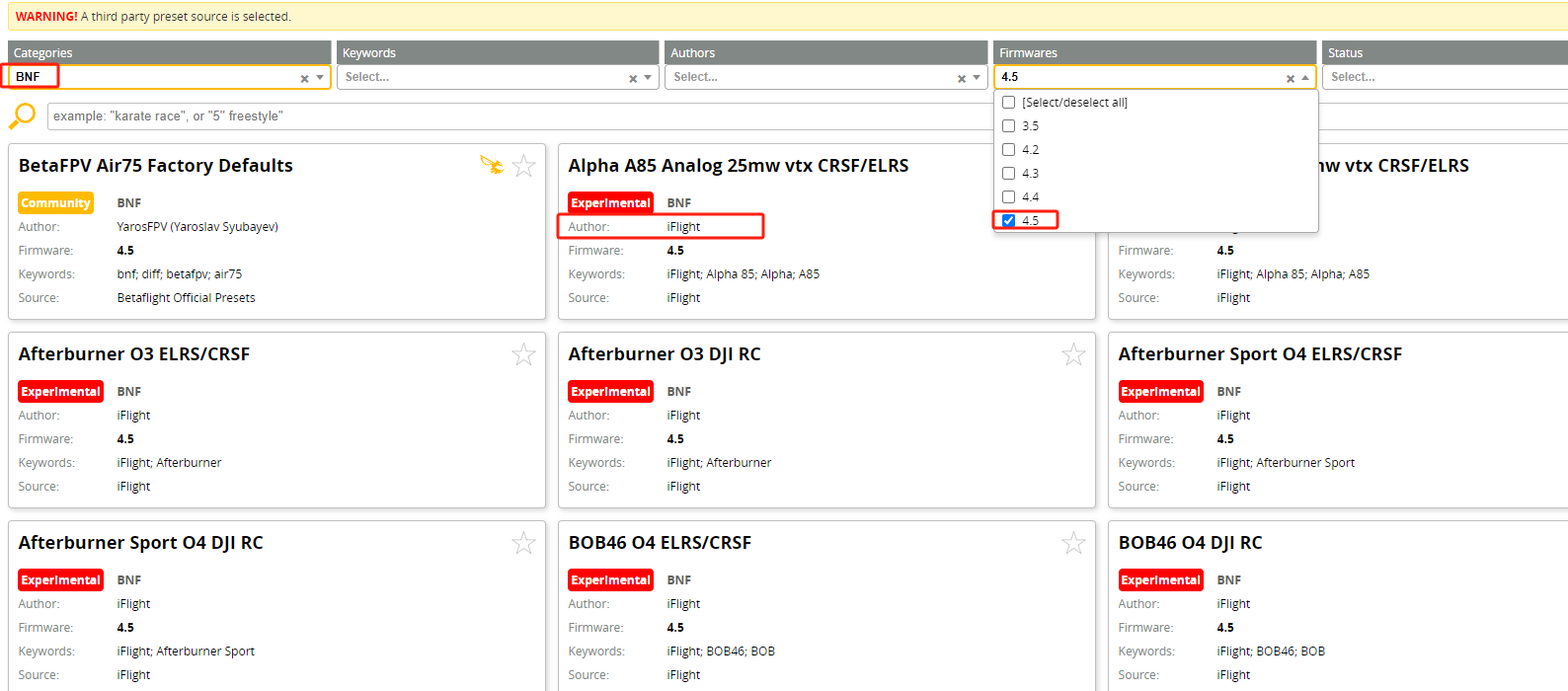Click the Firmwares column header label
The image size is (1568, 691).
click(x=1028, y=53)
